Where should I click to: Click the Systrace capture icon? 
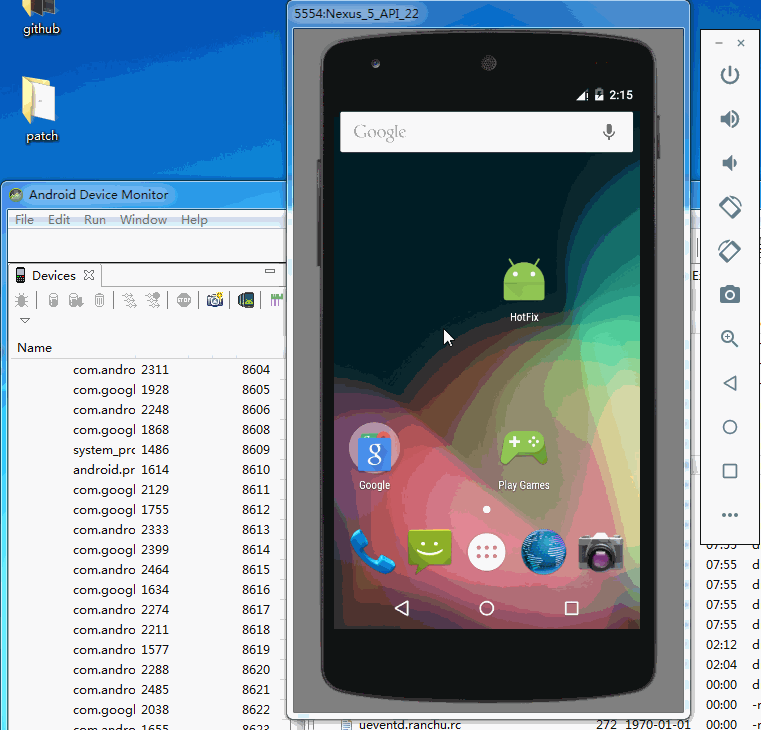coord(276,300)
